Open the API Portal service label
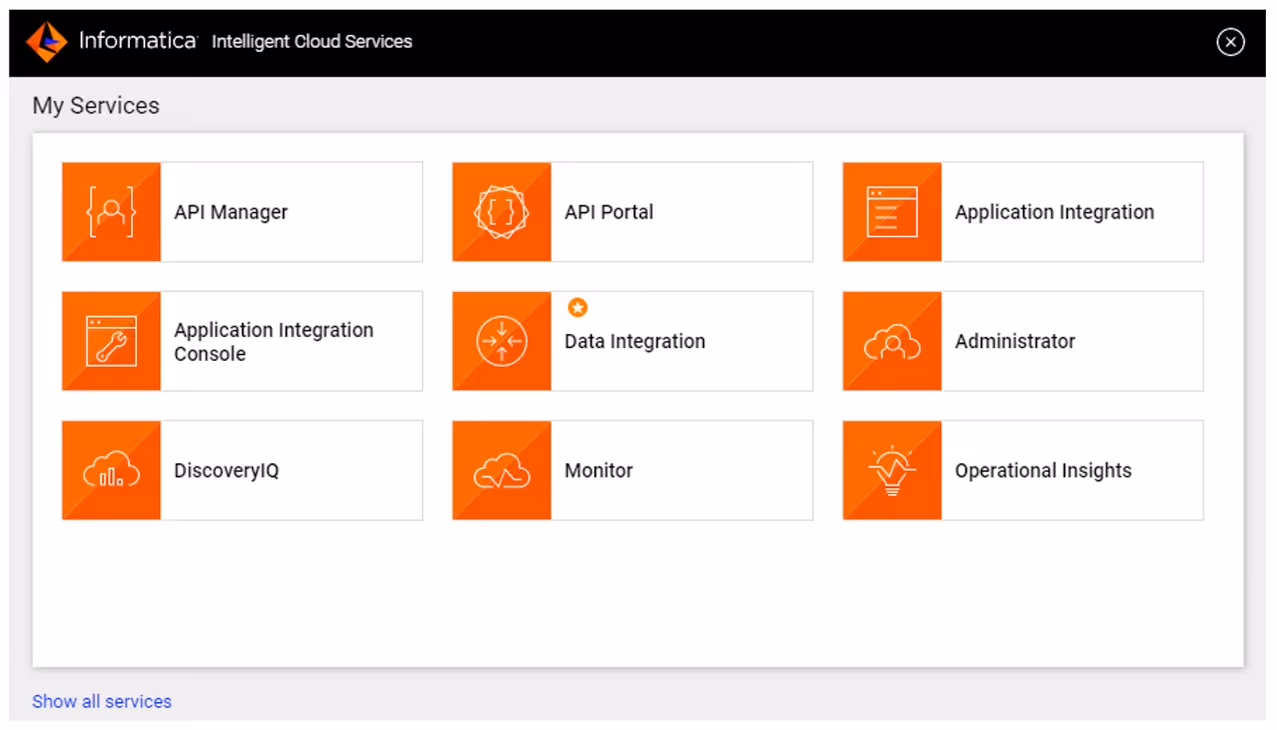Image resolution: width=1277 pixels, height=730 pixels. point(609,212)
